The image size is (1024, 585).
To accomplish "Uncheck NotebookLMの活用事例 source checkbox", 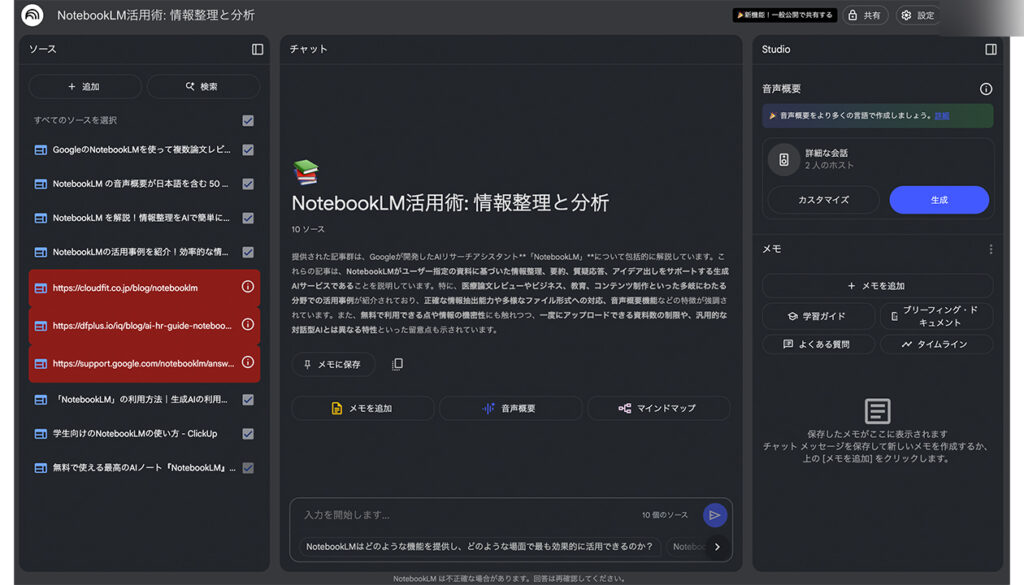I will point(248,252).
